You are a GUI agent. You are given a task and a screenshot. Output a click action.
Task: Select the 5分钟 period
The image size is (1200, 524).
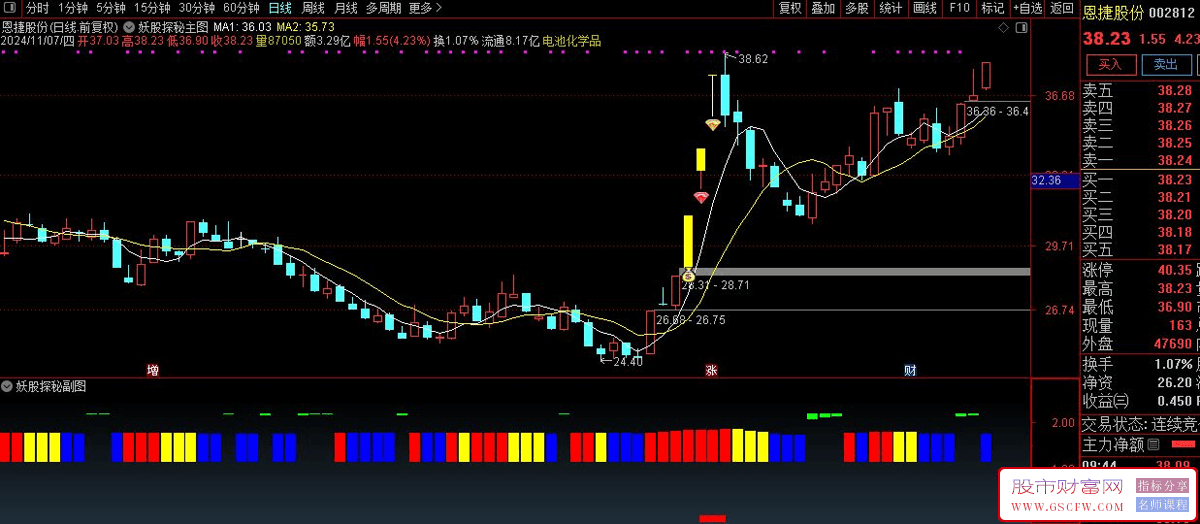click(x=111, y=8)
